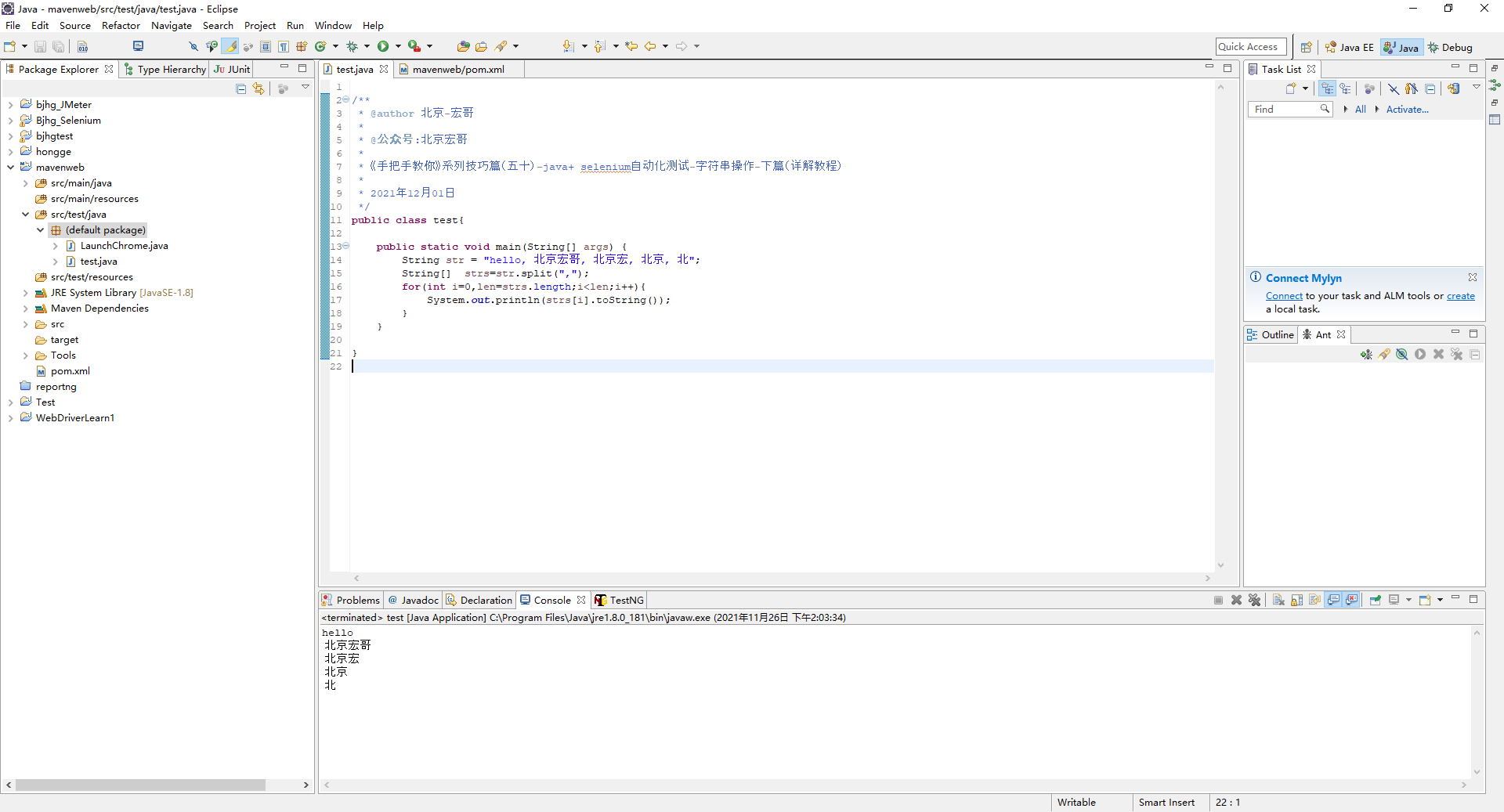This screenshot has height=812, width=1504.
Task: Expand JRE System Library node
Action: tap(25, 293)
